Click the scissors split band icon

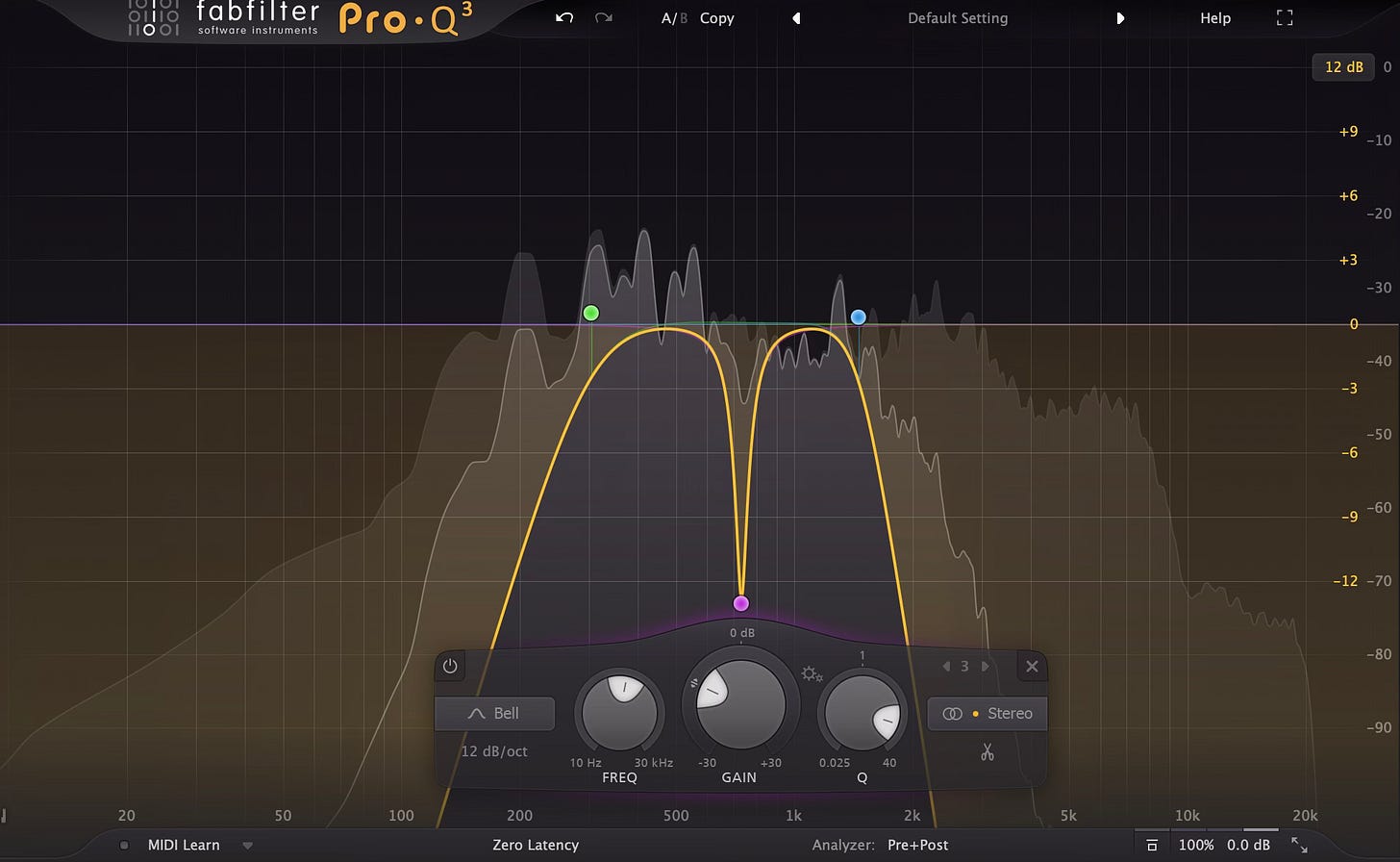point(987,752)
